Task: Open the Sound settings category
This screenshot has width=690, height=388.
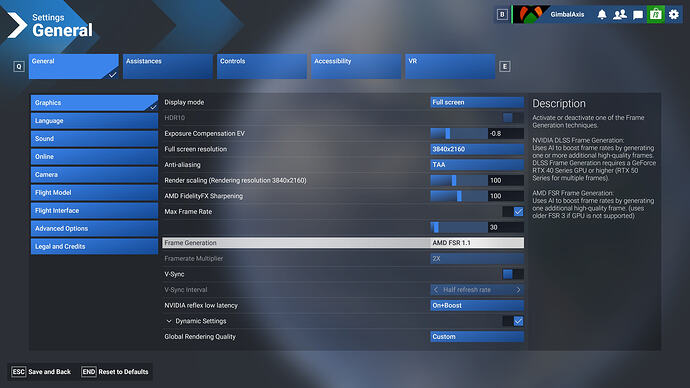Action: (x=94, y=139)
